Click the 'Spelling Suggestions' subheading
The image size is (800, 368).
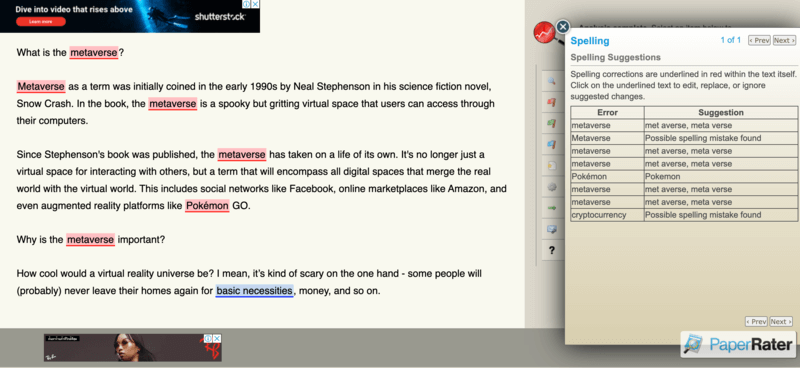coord(615,58)
